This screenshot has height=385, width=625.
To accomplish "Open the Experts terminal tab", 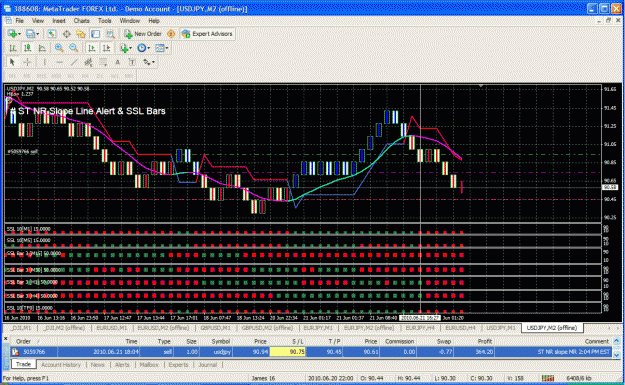I will tap(178, 365).
